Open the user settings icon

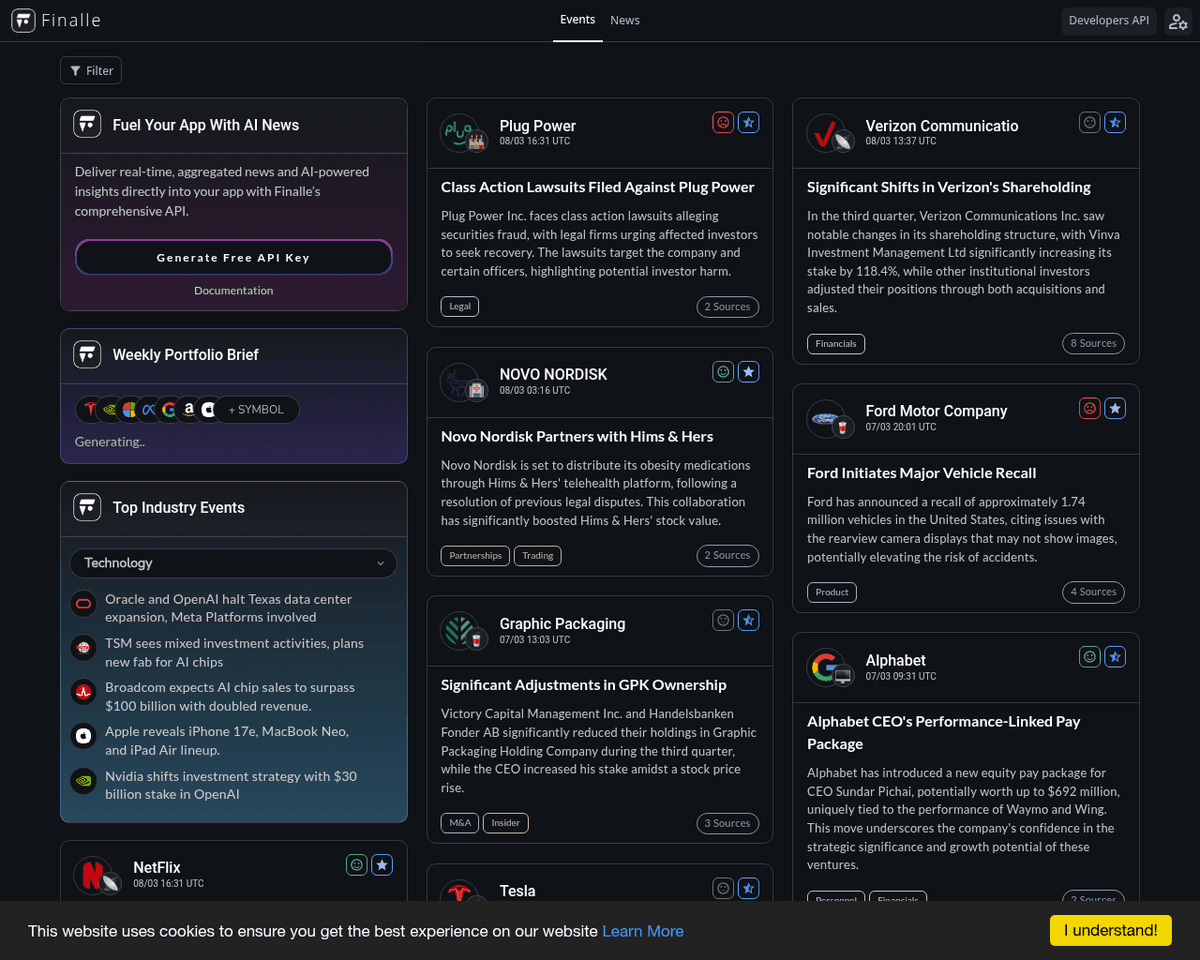pyautogui.click(x=1177, y=21)
